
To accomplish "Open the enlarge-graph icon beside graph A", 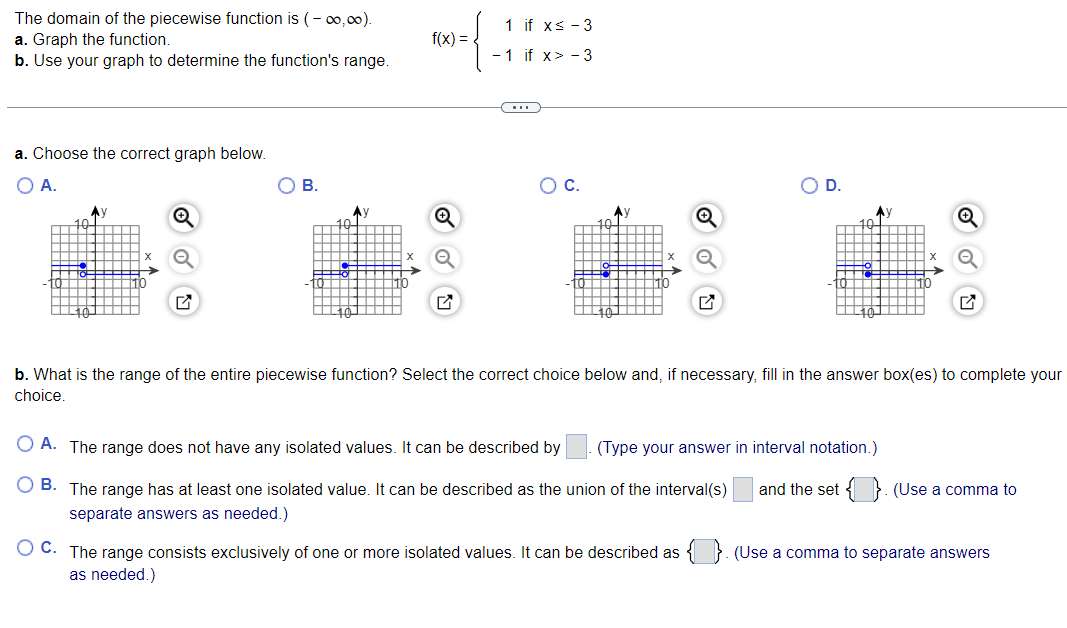I will point(182,301).
